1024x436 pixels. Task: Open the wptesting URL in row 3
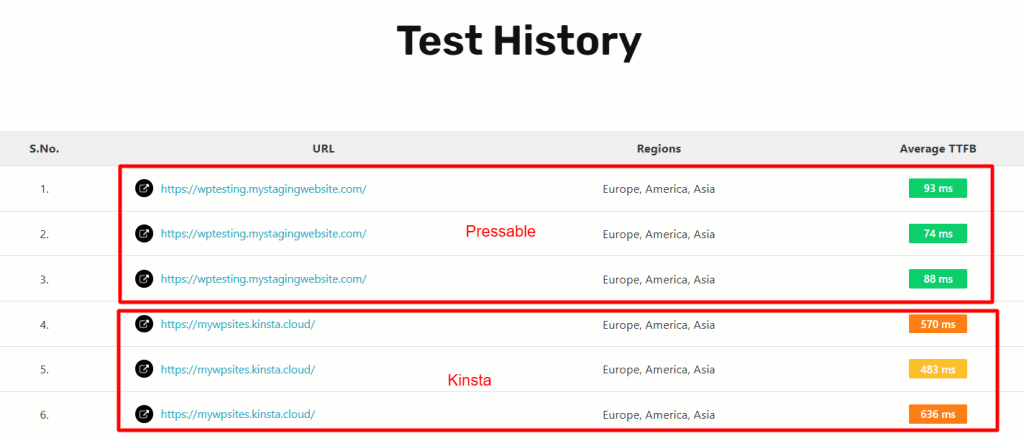click(263, 279)
